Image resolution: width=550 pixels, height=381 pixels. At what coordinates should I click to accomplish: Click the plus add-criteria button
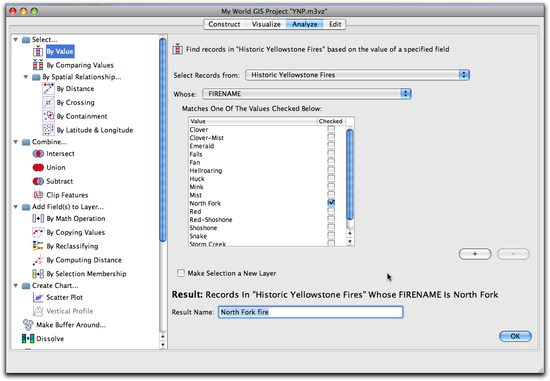click(x=475, y=254)
